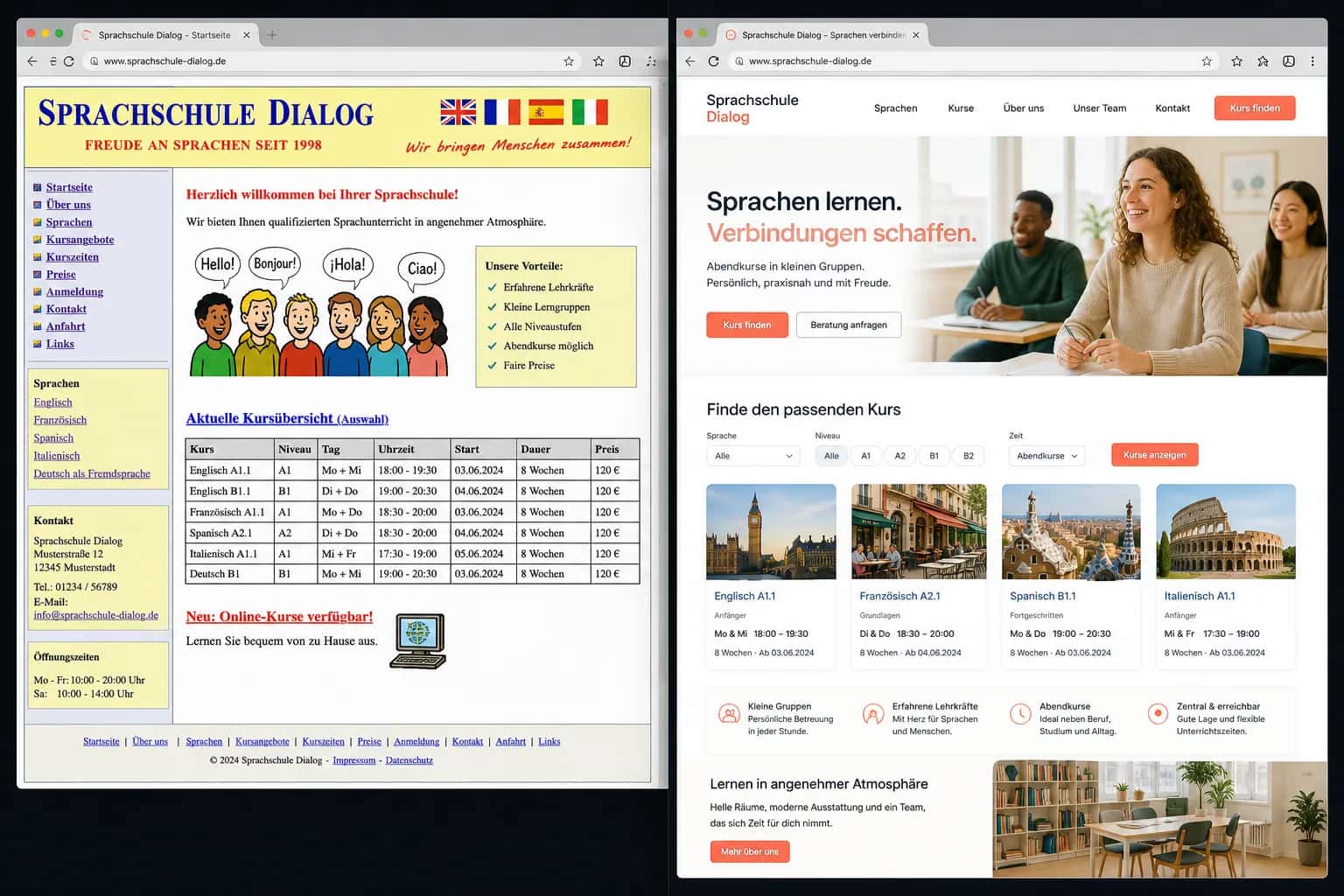1344x896 pixels.
Task: Open the Zeit dropdown showing Abendkurse
Action: [x=1046, y=456]
